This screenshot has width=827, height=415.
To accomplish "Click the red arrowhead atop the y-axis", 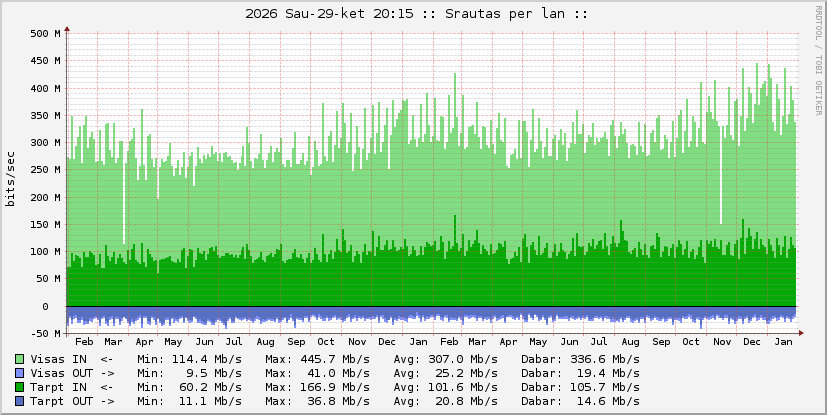I will click(67, 29).
